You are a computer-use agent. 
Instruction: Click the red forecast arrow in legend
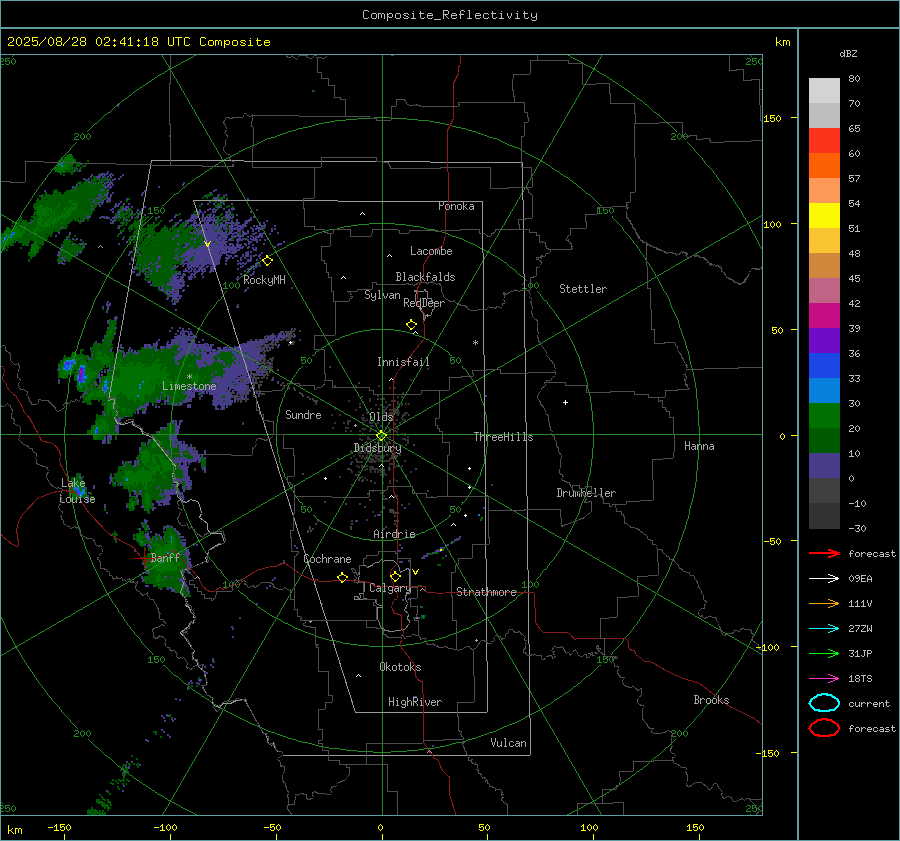point(824,553)
